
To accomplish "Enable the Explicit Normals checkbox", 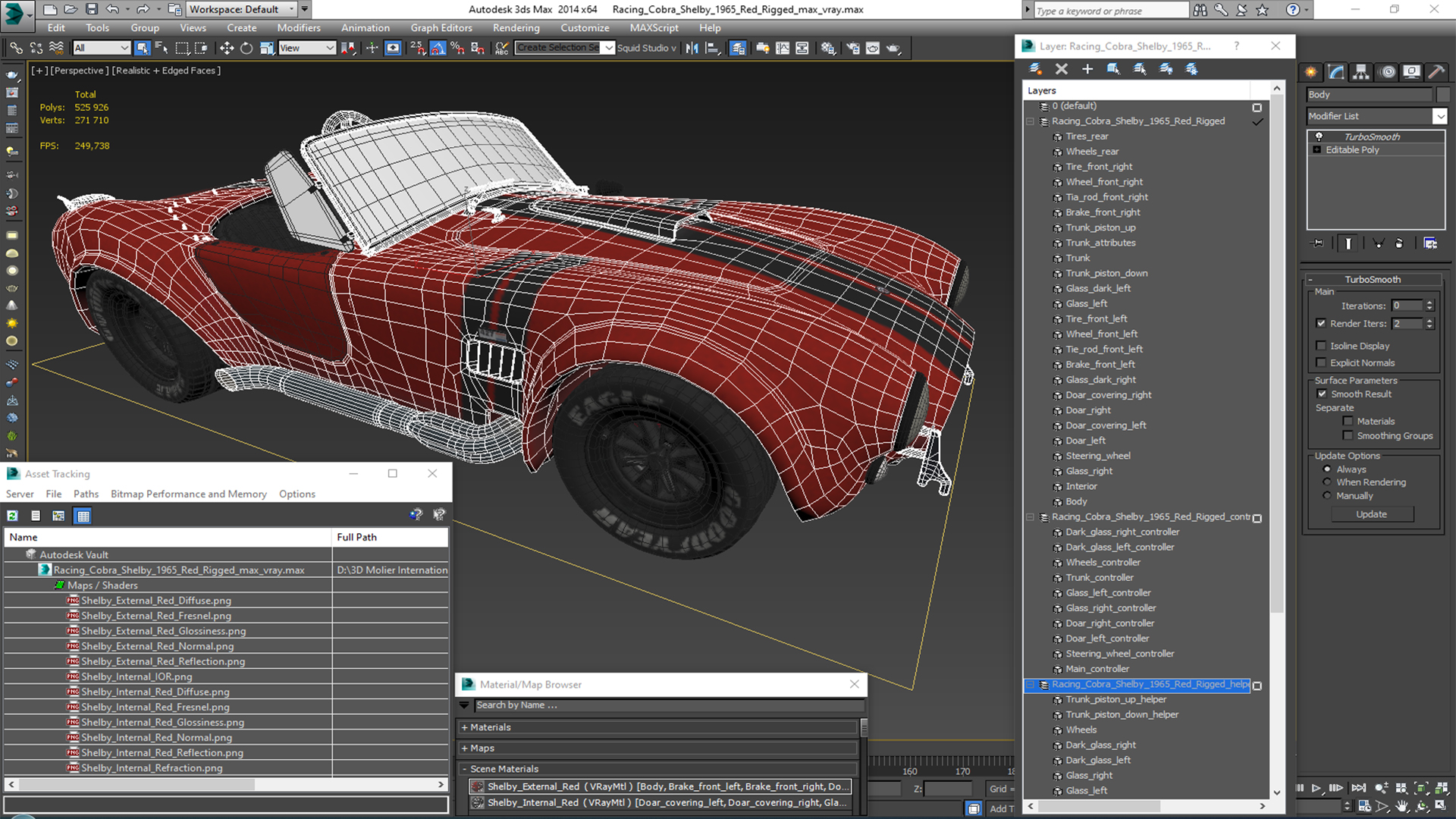I will [x=1321, y=362].
